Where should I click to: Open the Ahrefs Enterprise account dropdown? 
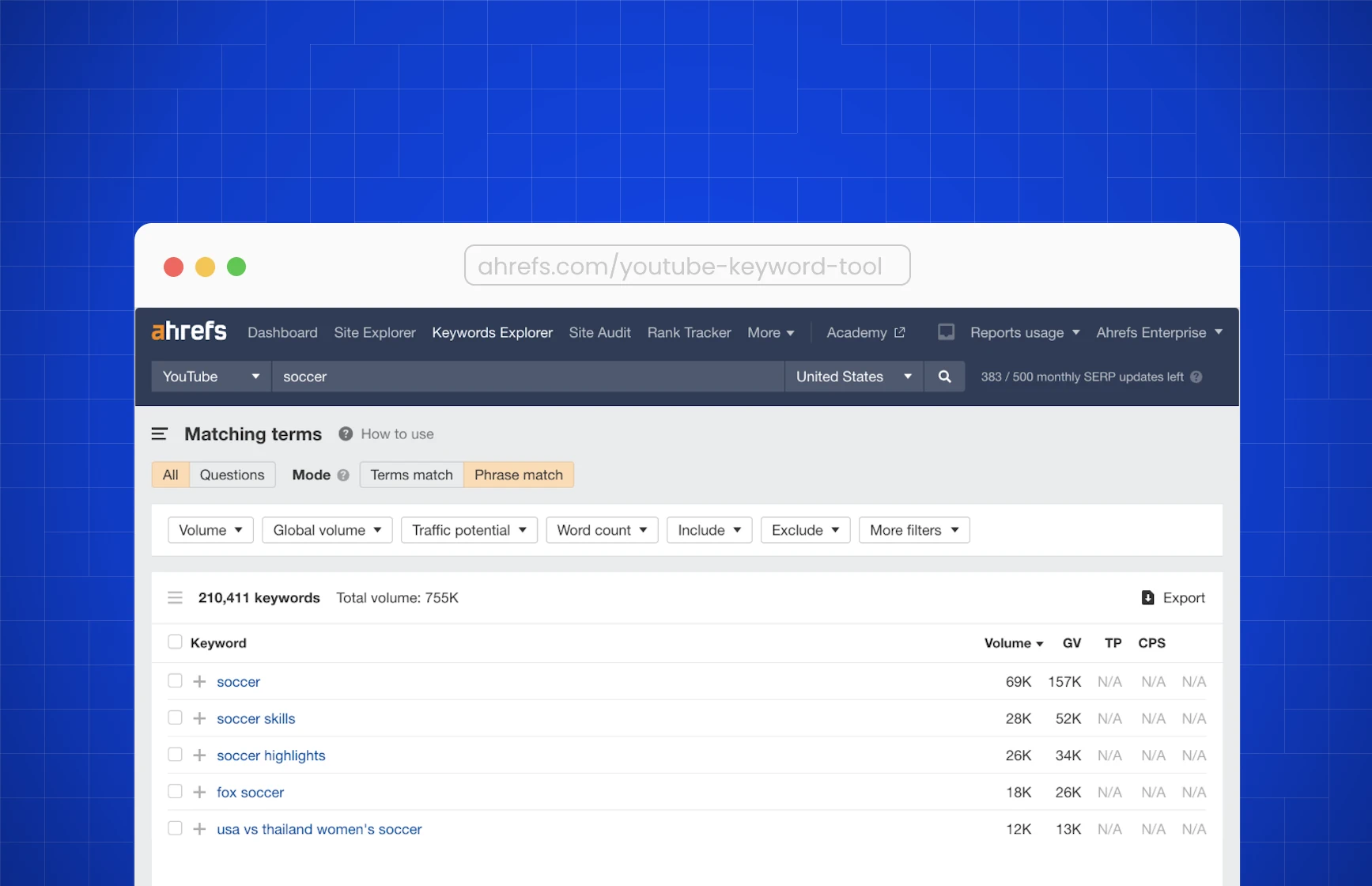pyautogui.click(x=1159, y=332)
